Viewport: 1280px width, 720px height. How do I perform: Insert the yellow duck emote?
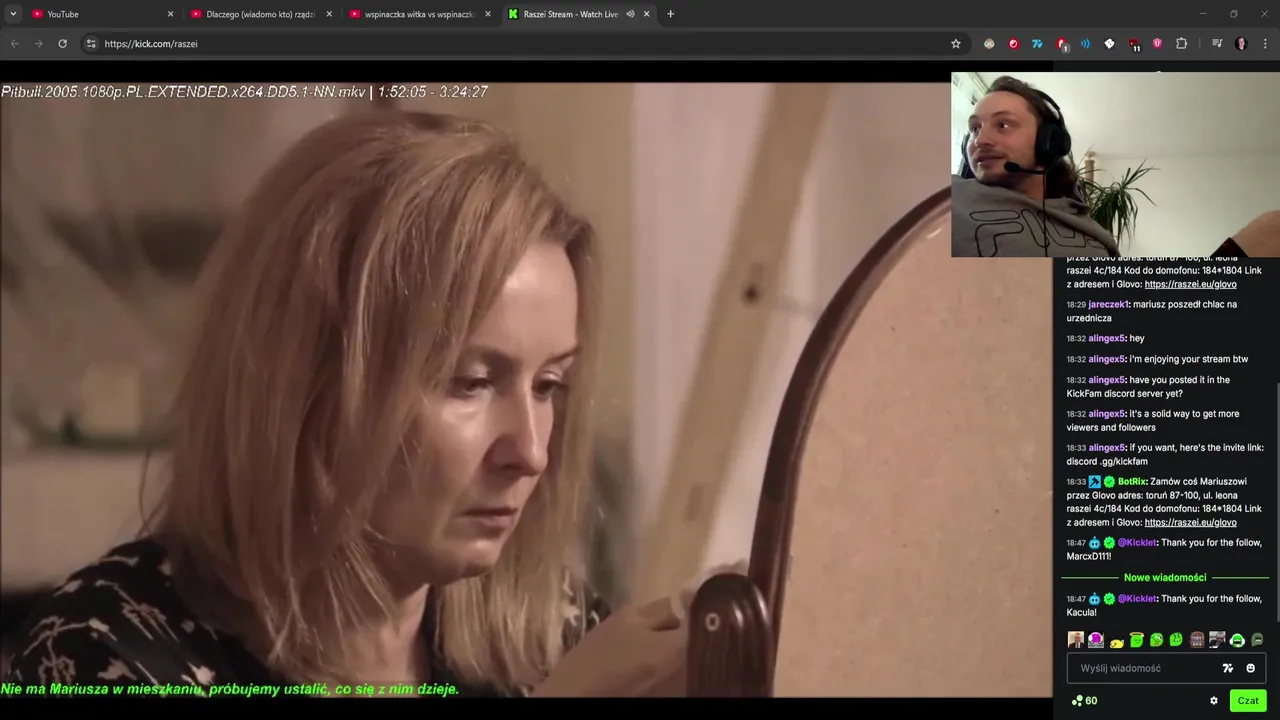(x=1117, y=641)
